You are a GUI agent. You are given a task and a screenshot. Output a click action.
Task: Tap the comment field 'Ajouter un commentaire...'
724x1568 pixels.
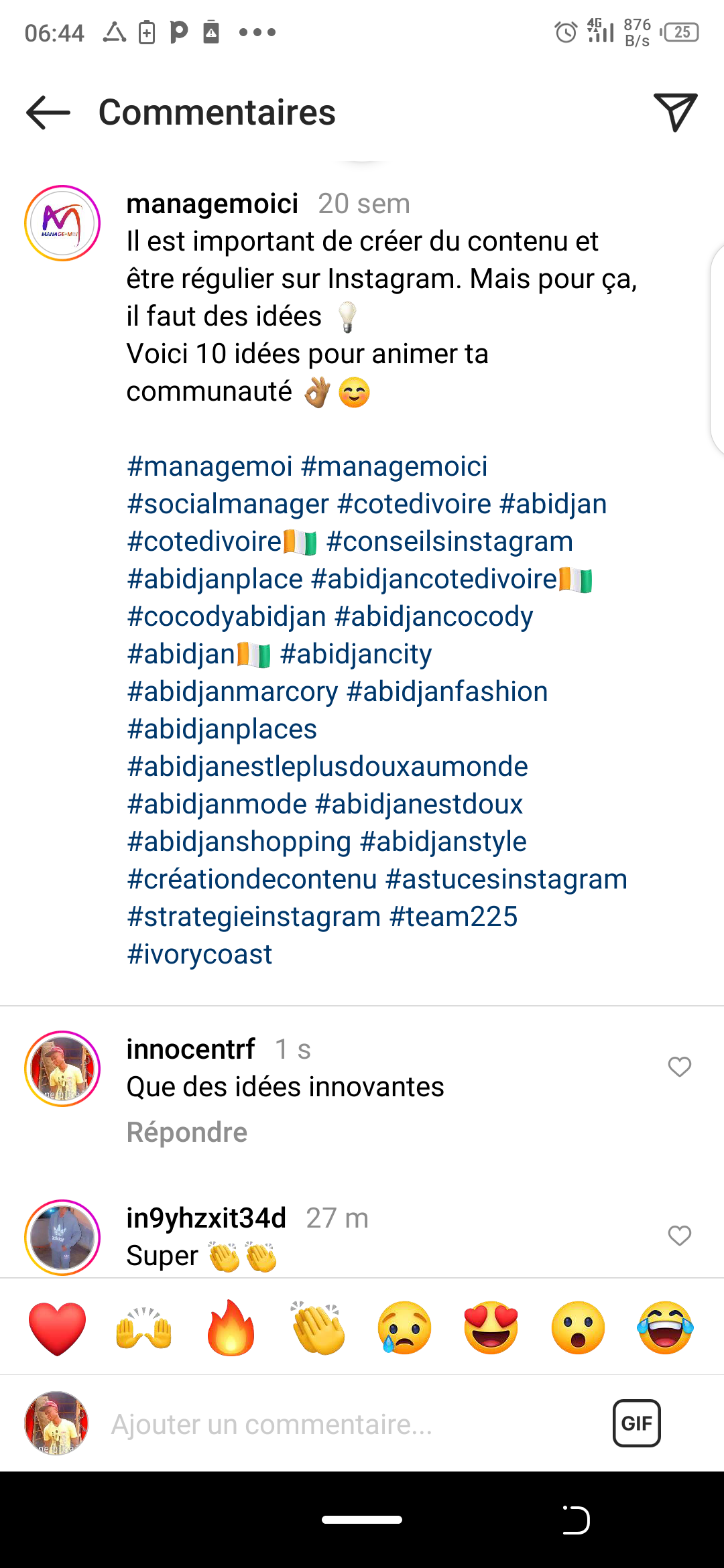click(x=335, y=1424)
